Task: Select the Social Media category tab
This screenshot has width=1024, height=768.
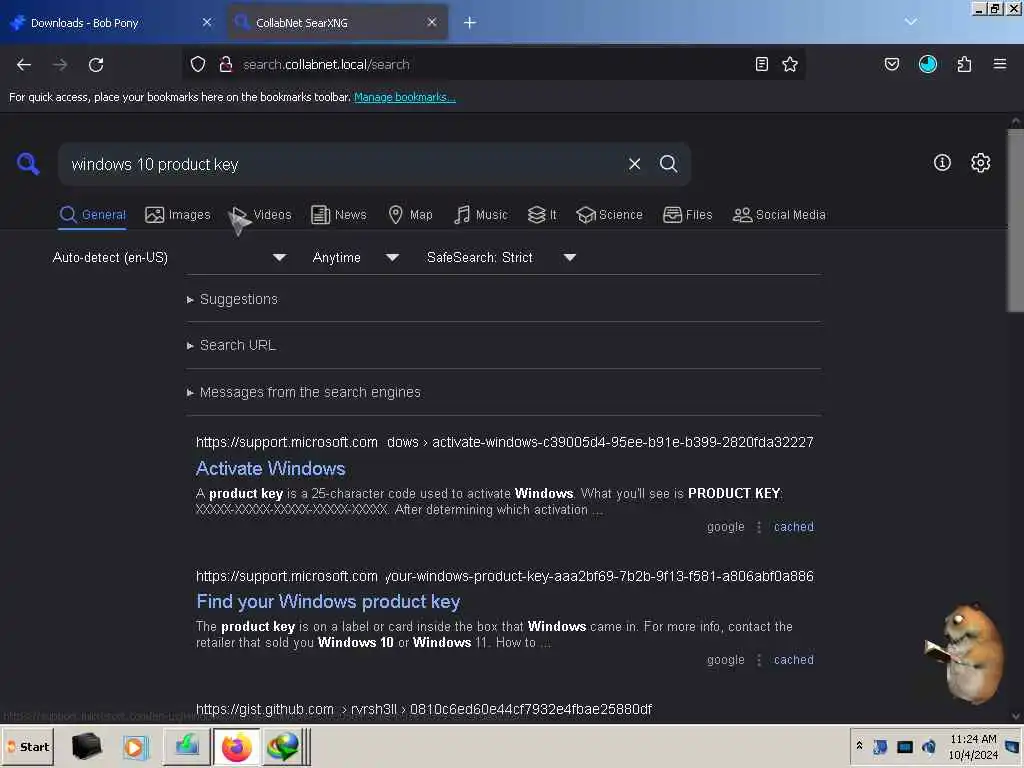Action: point(779,215)
